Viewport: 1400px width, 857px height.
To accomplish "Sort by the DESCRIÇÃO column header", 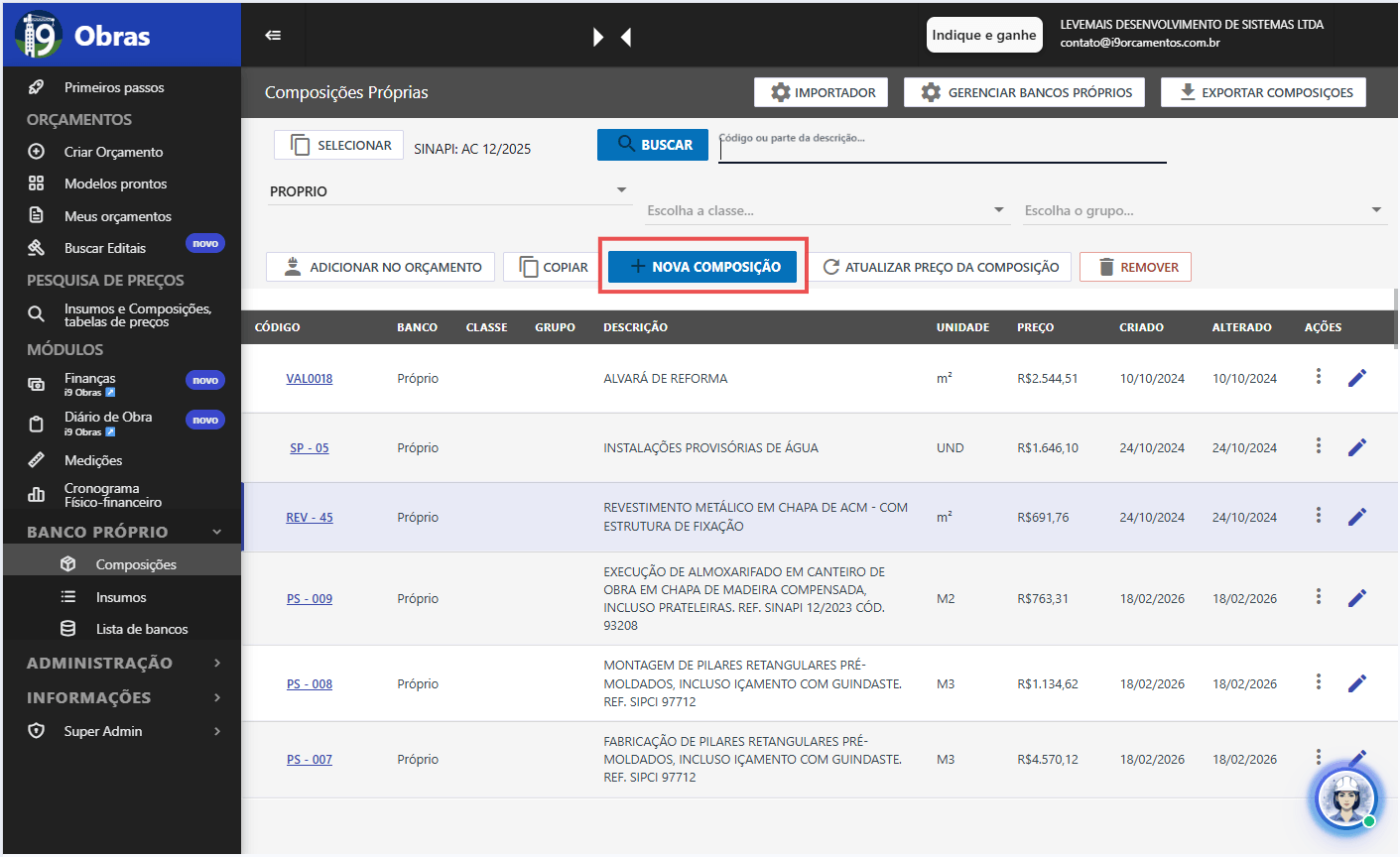I will (x=635, y=327).
